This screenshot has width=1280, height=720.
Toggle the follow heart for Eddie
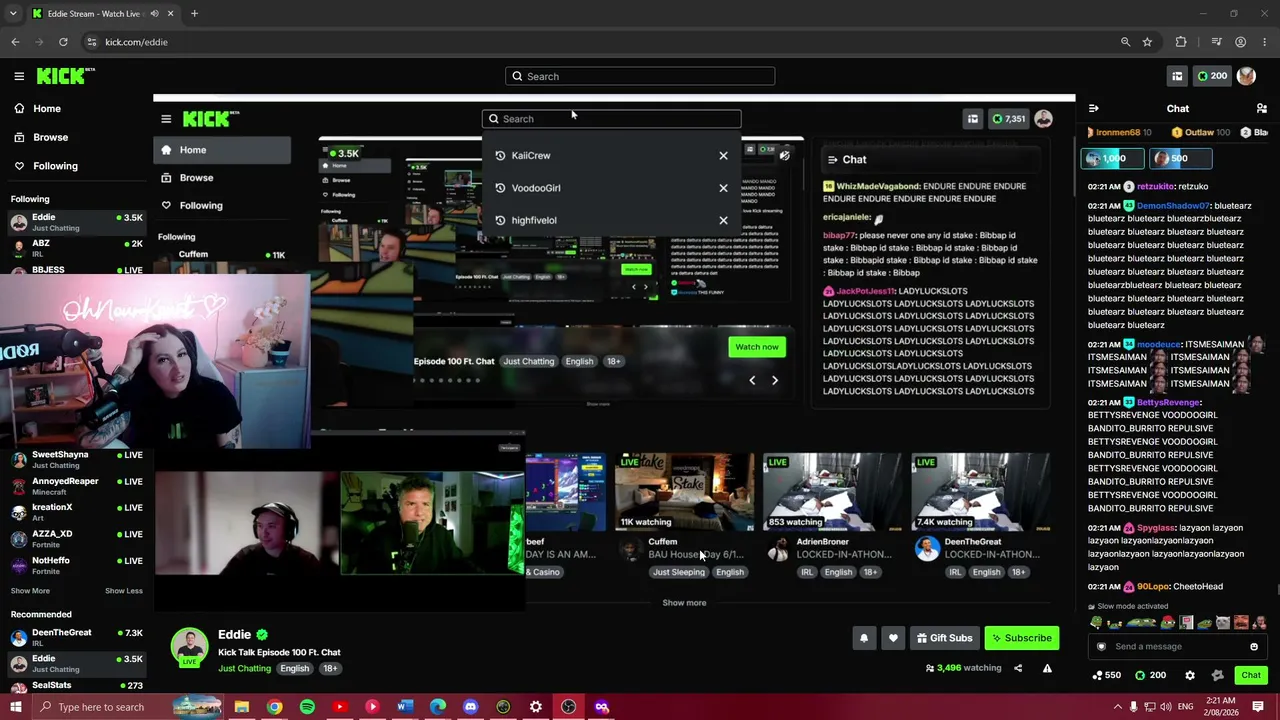pyautogui.click(x=893, y=638)
